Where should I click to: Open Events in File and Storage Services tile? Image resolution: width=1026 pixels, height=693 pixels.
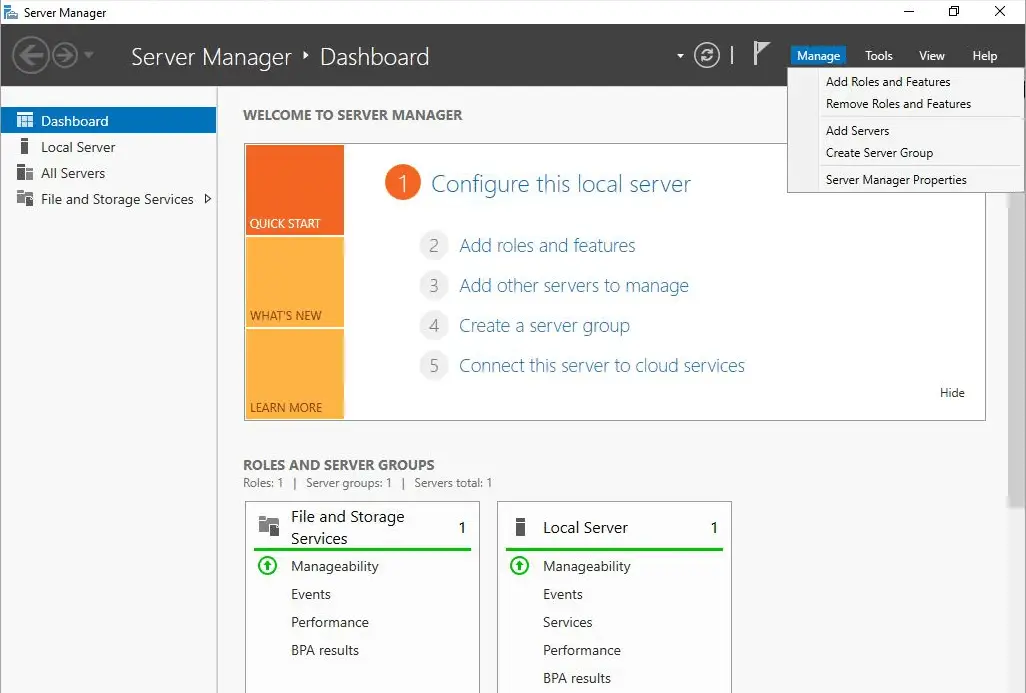coord(311,594)
